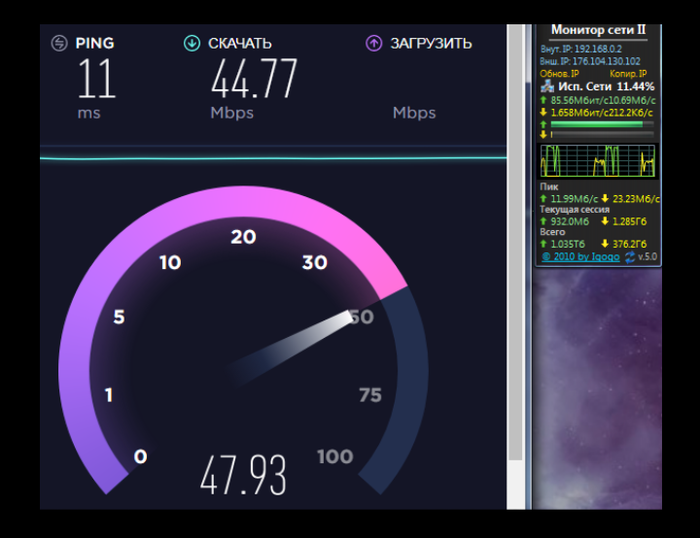Screen dimensions: 700x538
Task: Click the network traffic graph
Action: tap(598, 160)
